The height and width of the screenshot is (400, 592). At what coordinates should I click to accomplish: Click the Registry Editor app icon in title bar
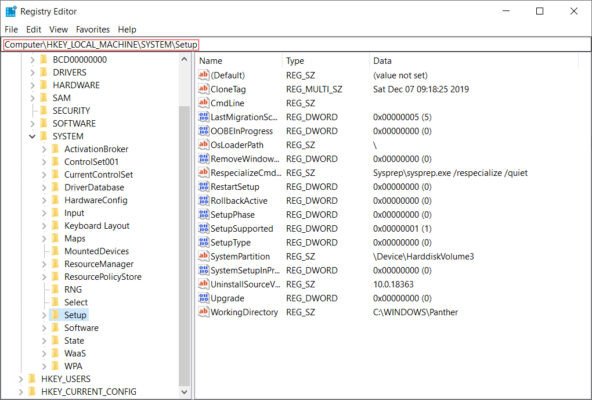click(x=11, y=12)
